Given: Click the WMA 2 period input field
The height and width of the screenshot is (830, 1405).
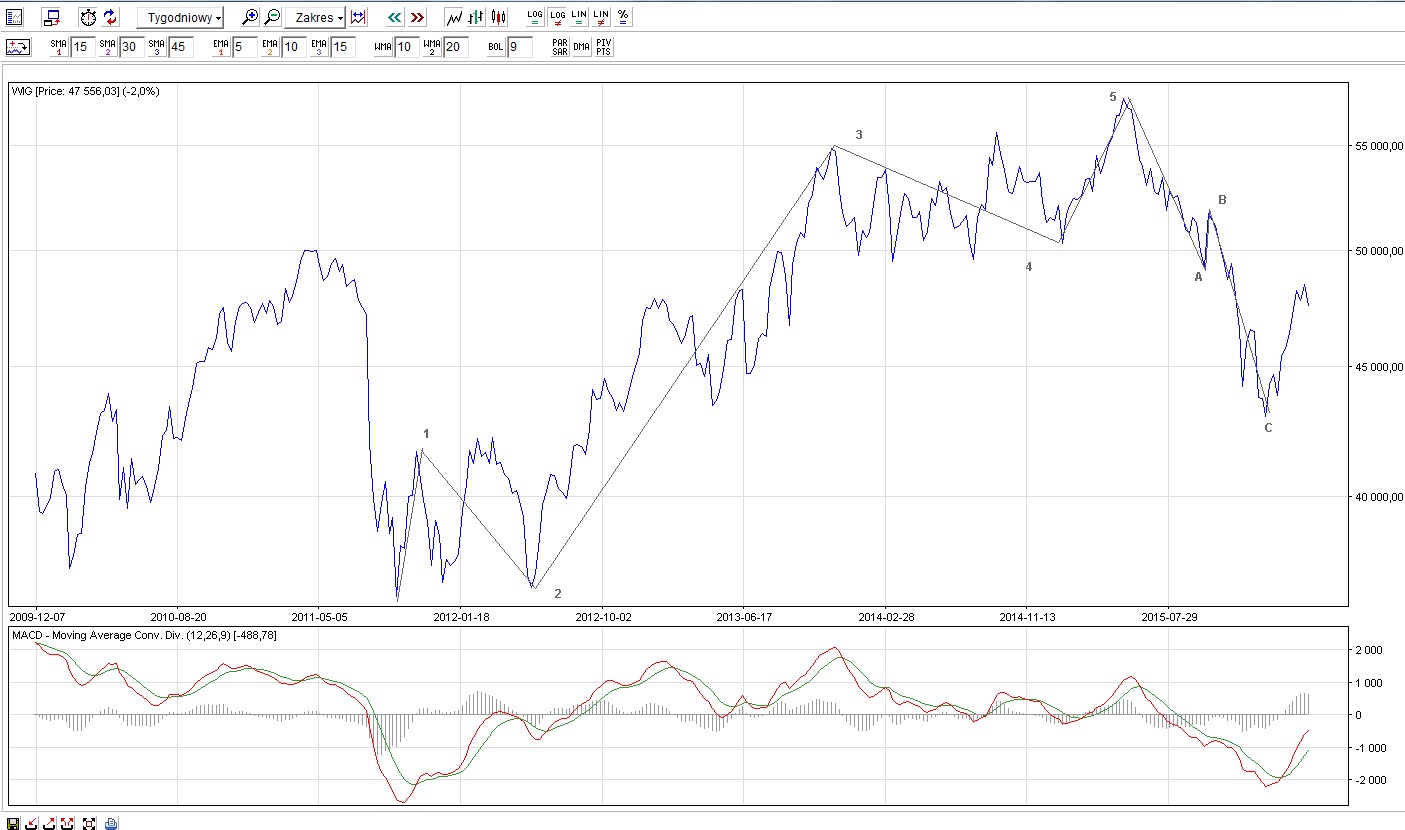Looking at the screenshot, I should pyautogui.click(x=456, y=47).
